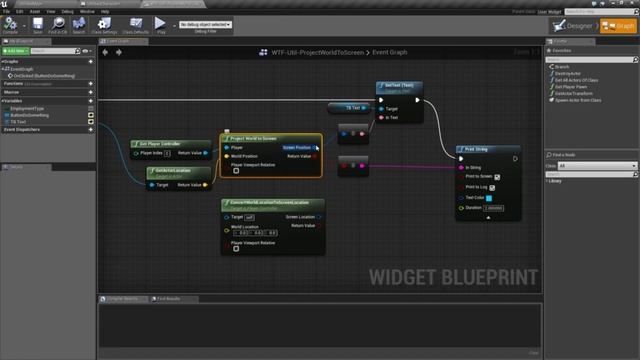The height and width of the screenshot is (360, 640).
Task: Click the Palette search magnifier icon
Action: coord(635,60)
